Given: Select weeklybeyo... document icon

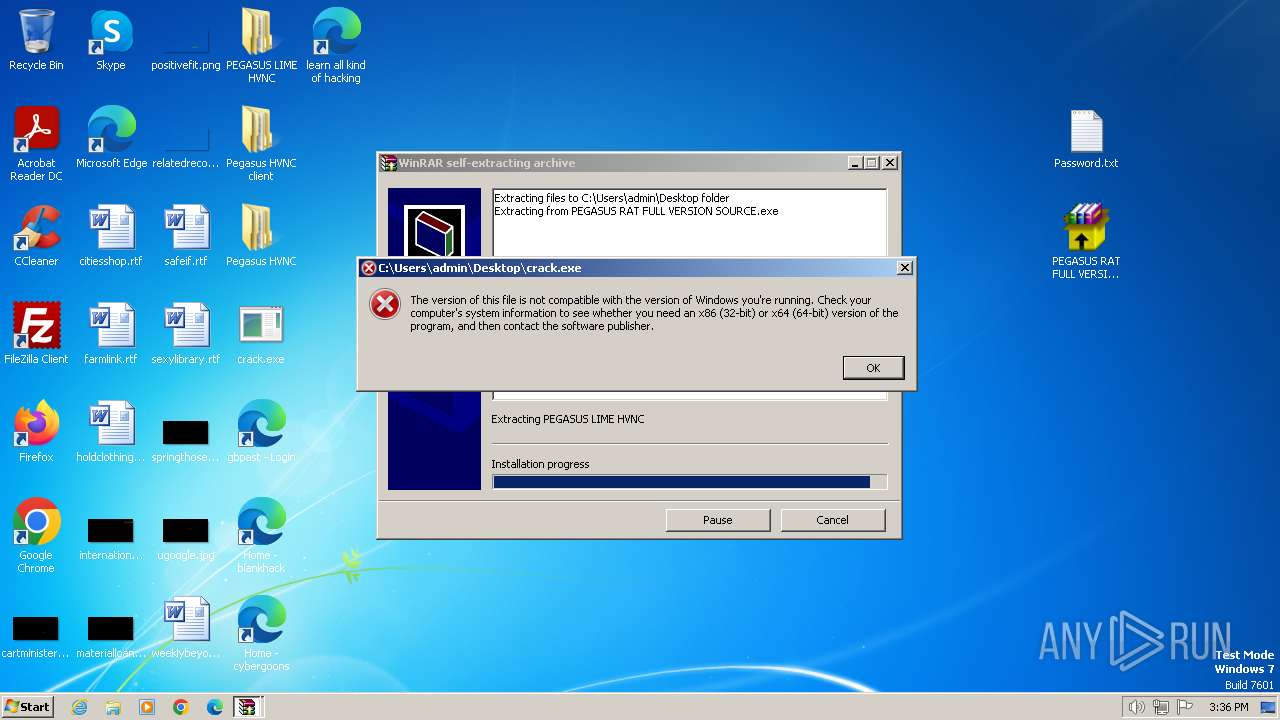Looking at the screenshot, I should click(x=185, y=628).
